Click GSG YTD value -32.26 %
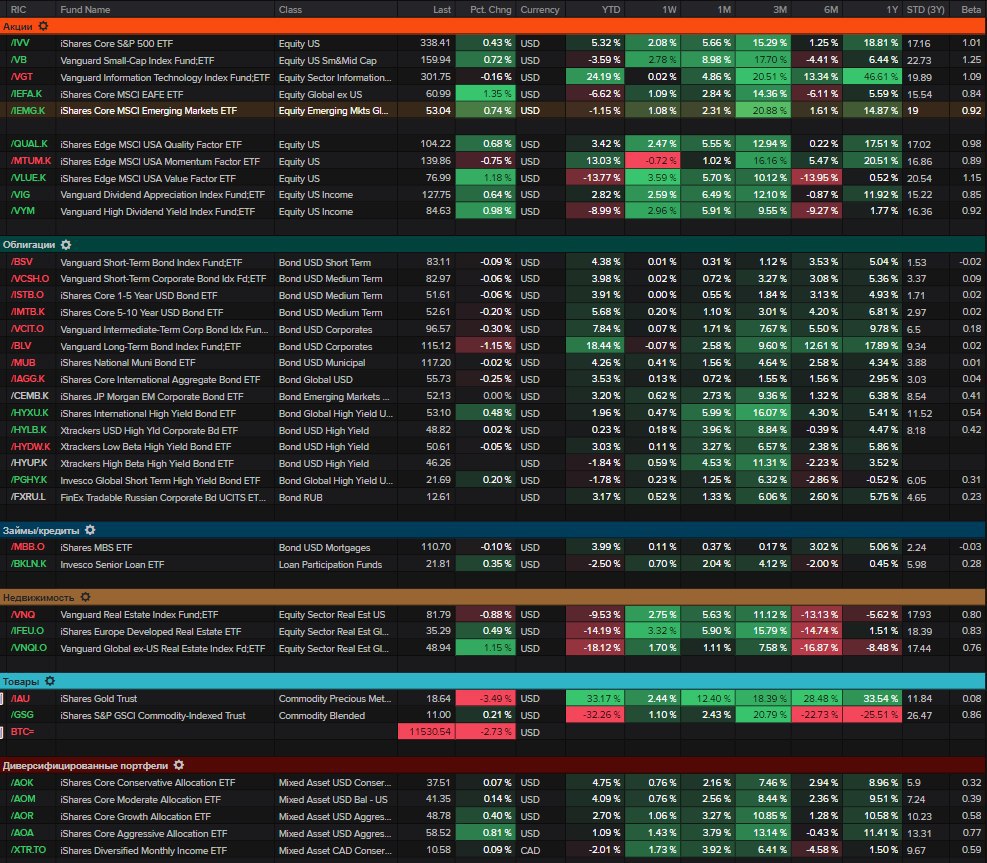Viewport: 987px width, 863px height. 595,715
